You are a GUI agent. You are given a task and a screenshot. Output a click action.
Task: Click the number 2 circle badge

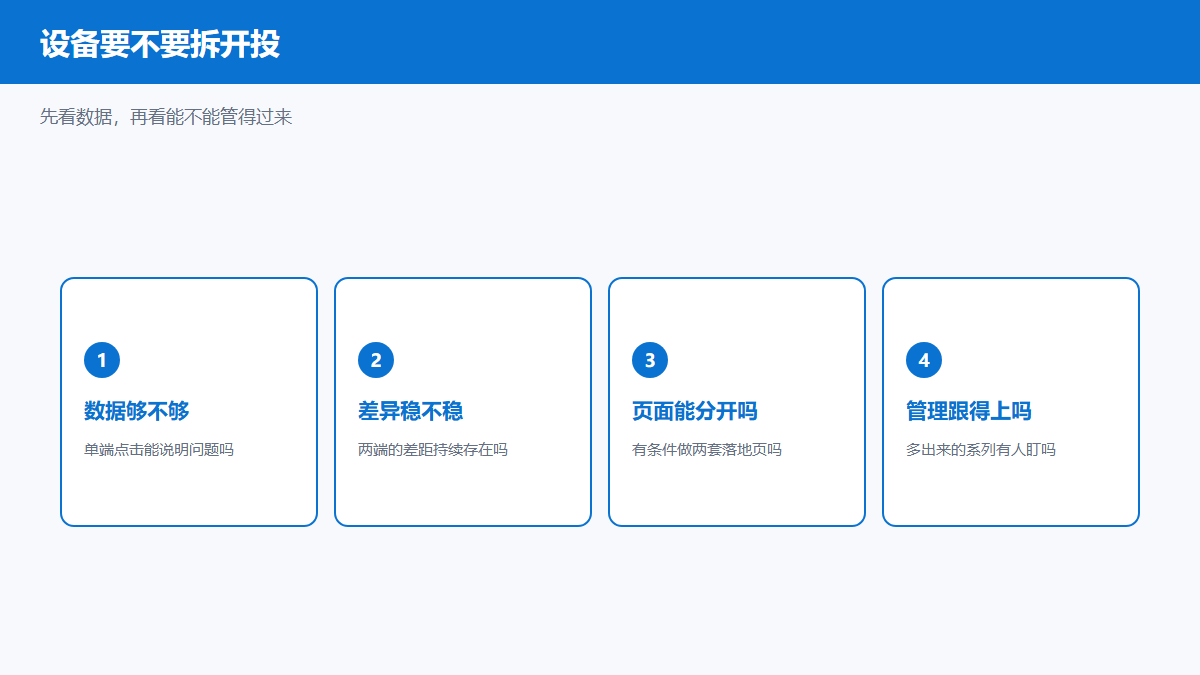[376, 360]
